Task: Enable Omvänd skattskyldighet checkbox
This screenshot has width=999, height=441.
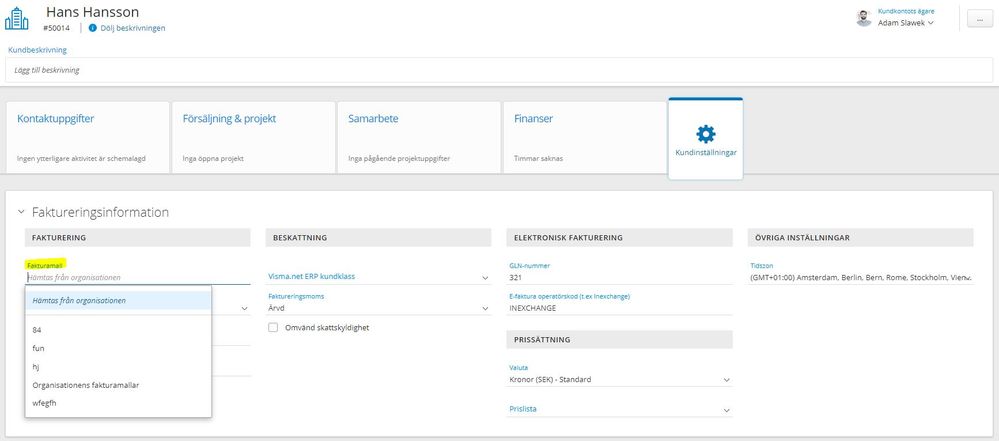Action: [x=273, y=328]
